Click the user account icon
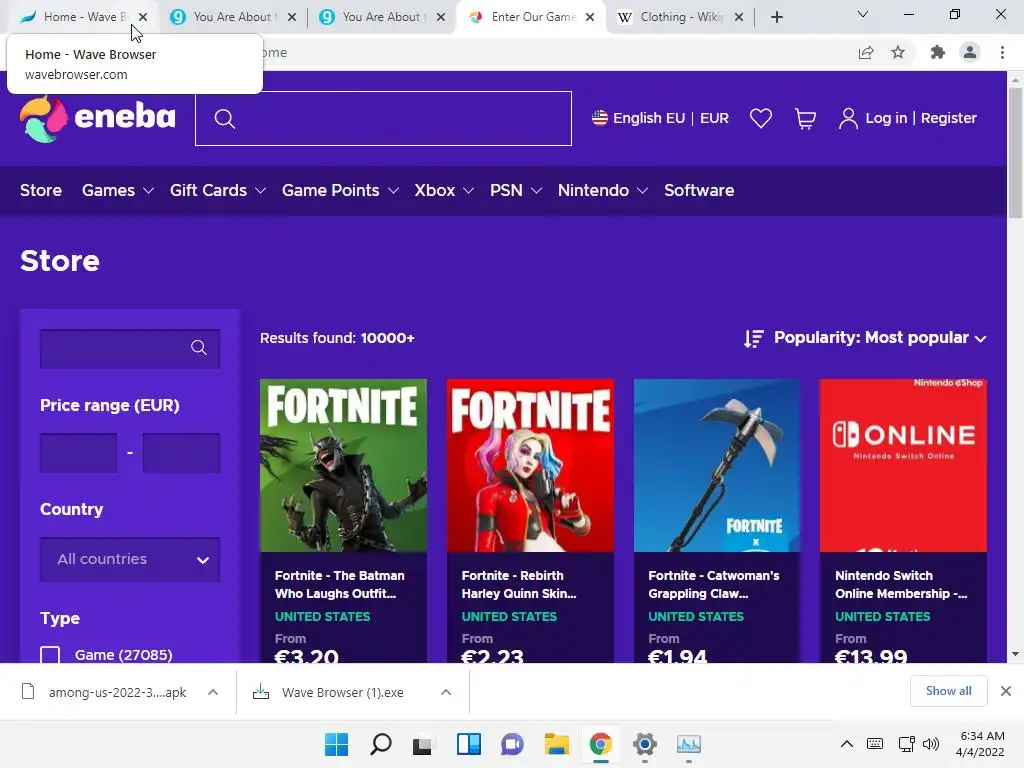The image size is (1024, 768). coord(848,119)
